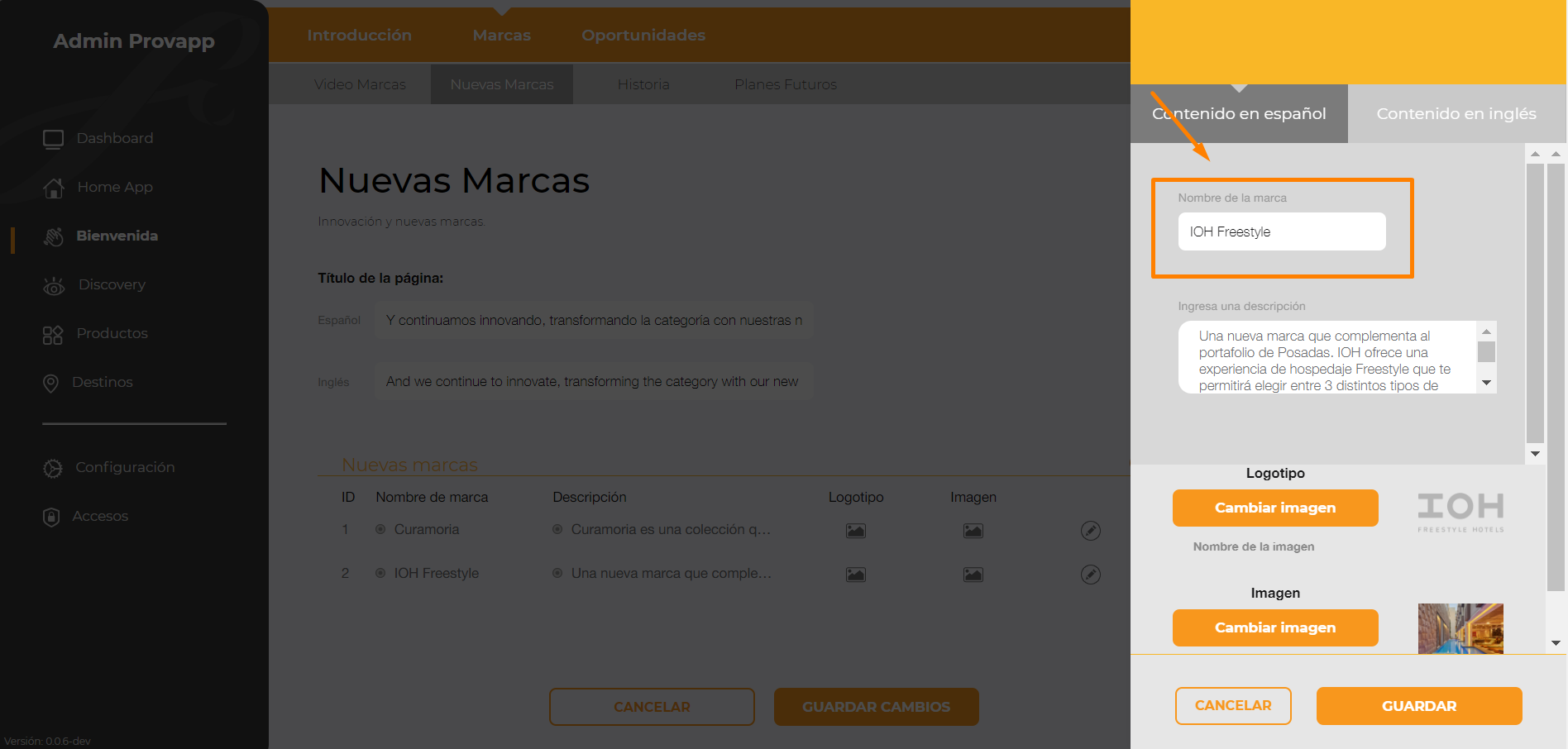Click the Home App house icon
Viewport: 1568px width, 749px height.
click(x=54, y=188)
